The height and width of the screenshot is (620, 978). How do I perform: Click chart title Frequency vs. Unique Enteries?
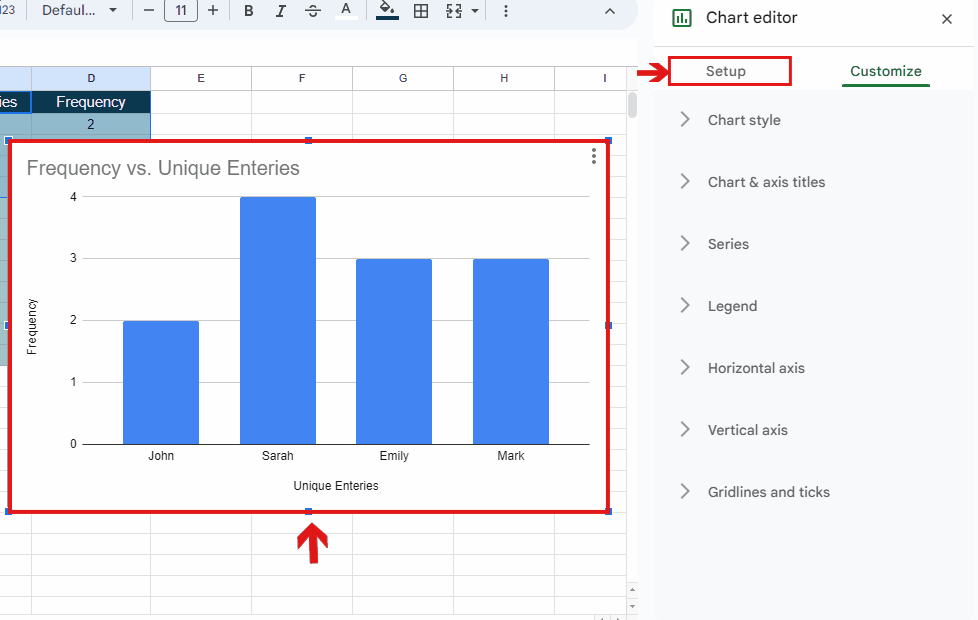(163, 168)
